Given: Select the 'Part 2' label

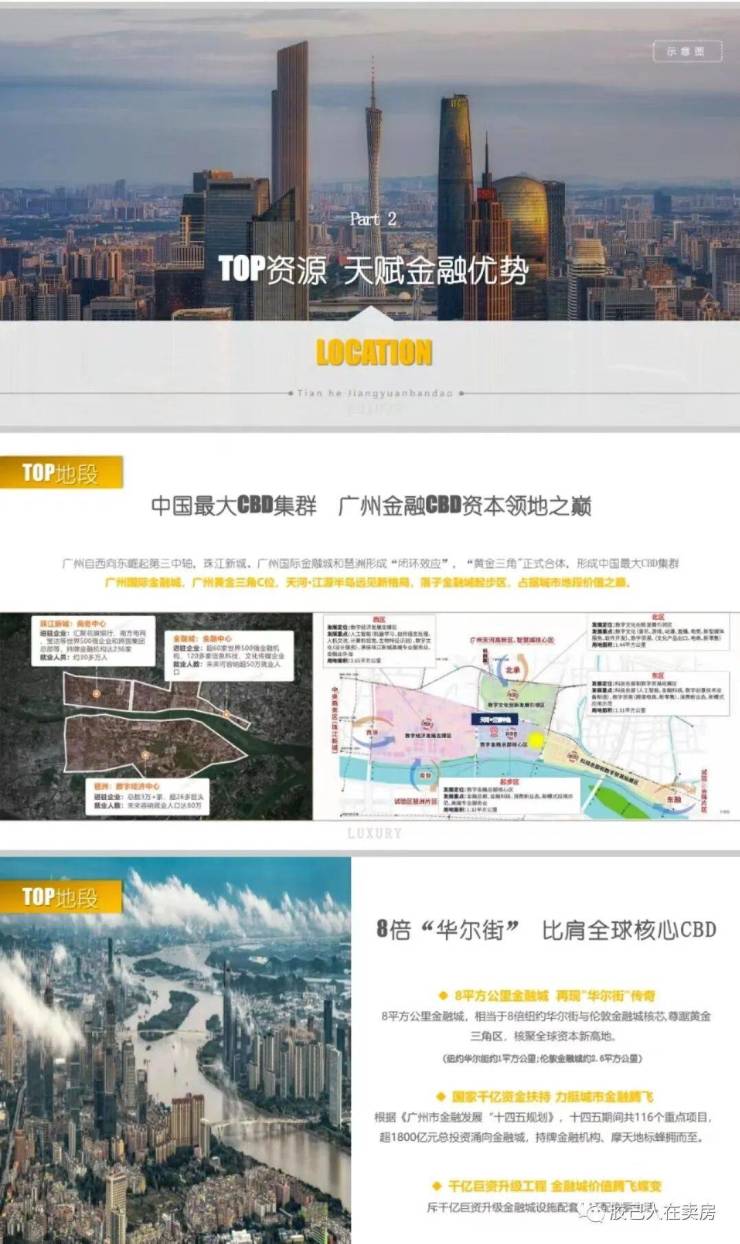Looking at the screenshot, I should click(x=372, y=220).
